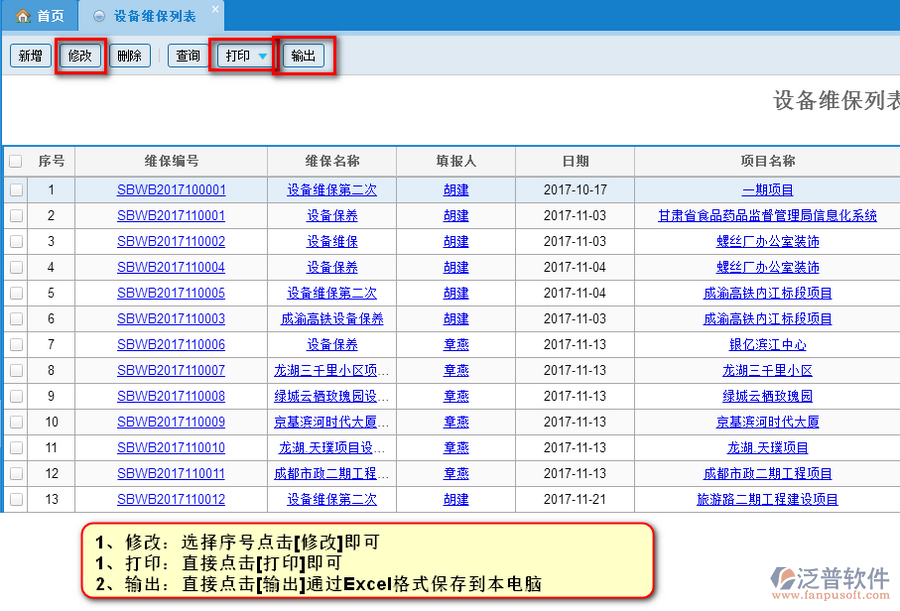Screen dimensions: 900x611
Task: Open 章燕 reporter link in row 7
Action: click(456, 345)
